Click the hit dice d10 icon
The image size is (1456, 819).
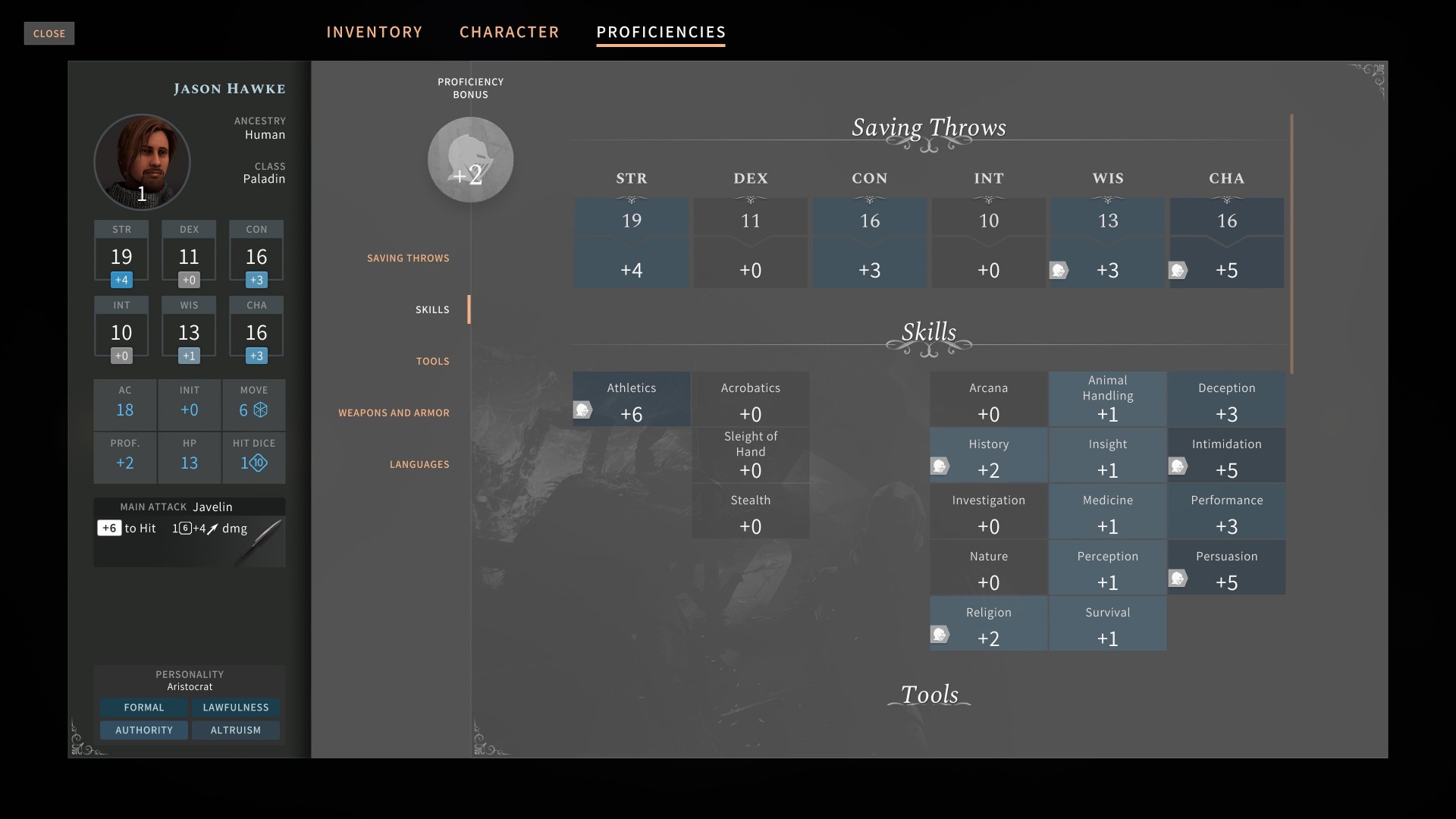(x=259, y=463)
